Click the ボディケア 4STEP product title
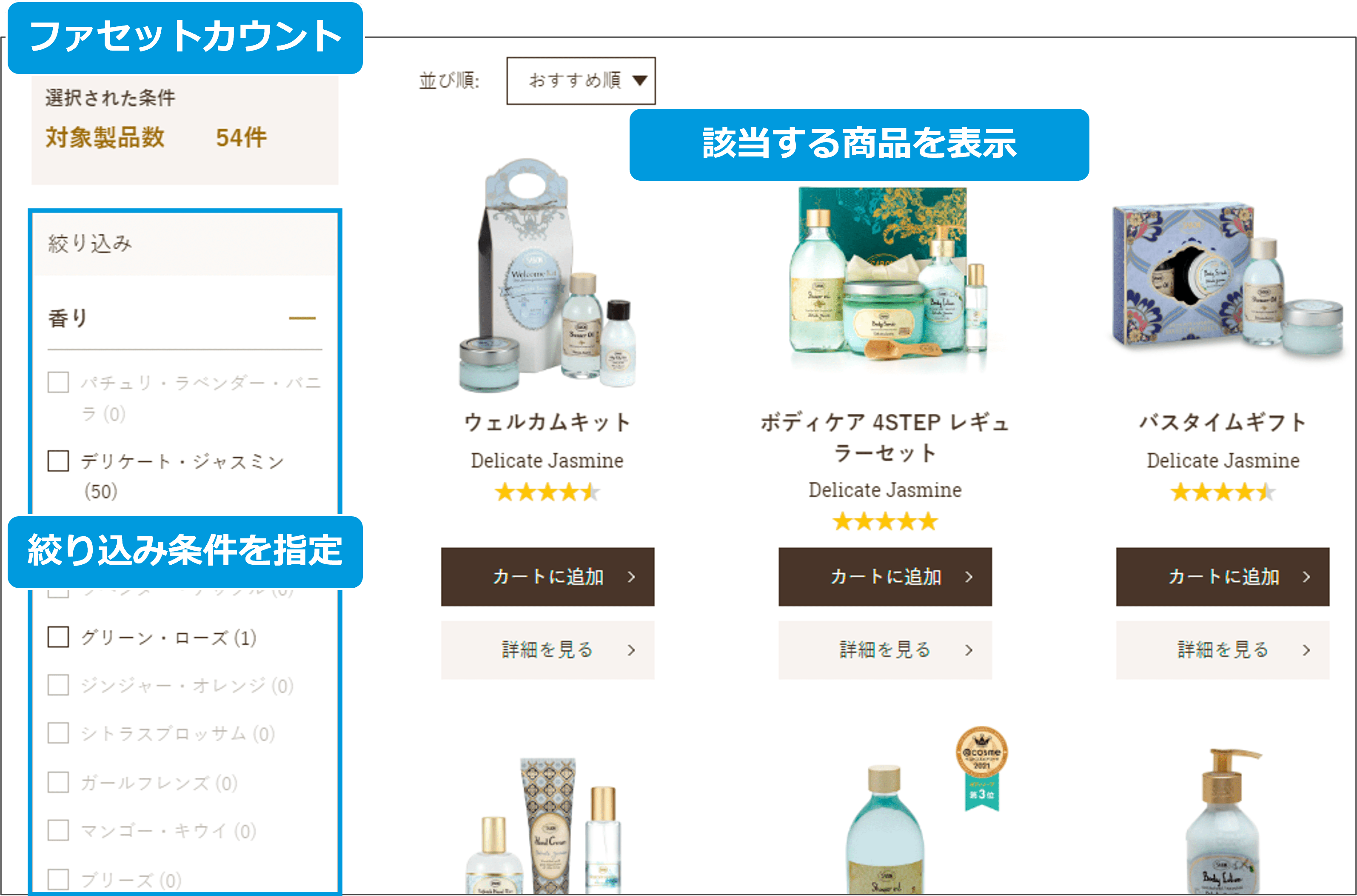Screen dimensions: 1357x896 [885, 437]
